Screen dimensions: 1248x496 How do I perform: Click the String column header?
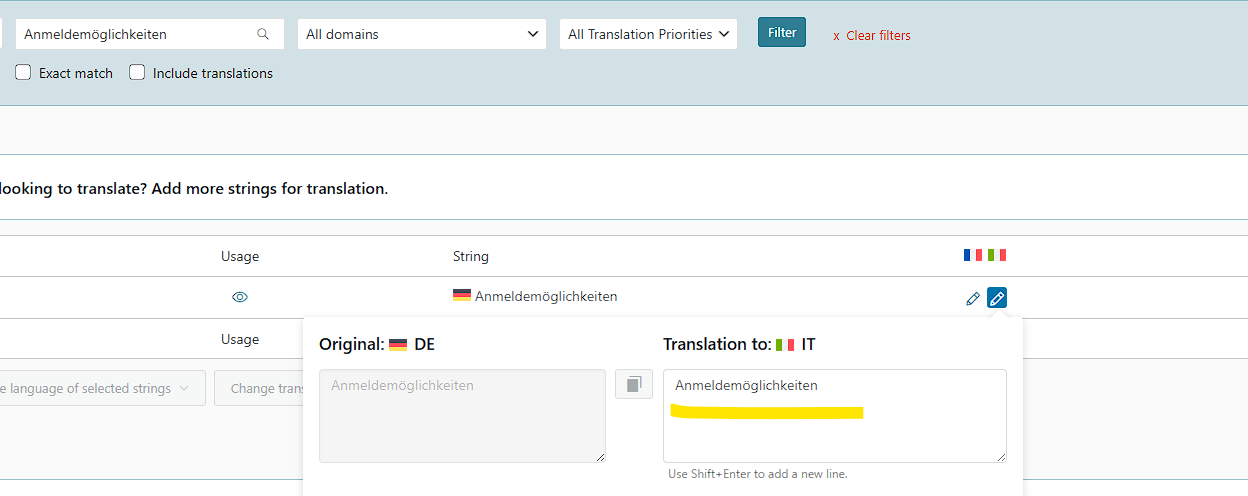tap(471, 256)
